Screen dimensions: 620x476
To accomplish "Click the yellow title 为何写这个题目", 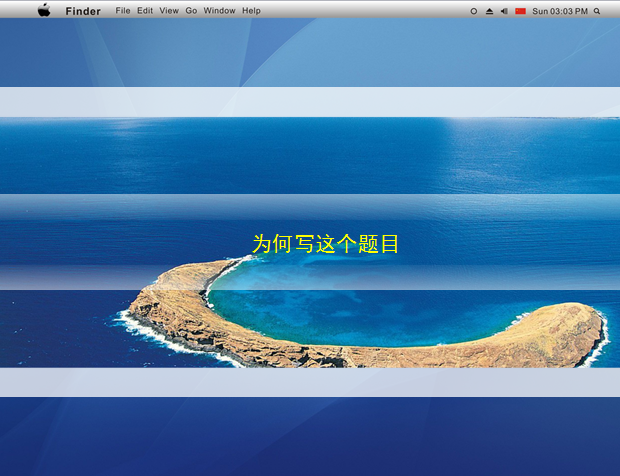I will tap(325, 244).
